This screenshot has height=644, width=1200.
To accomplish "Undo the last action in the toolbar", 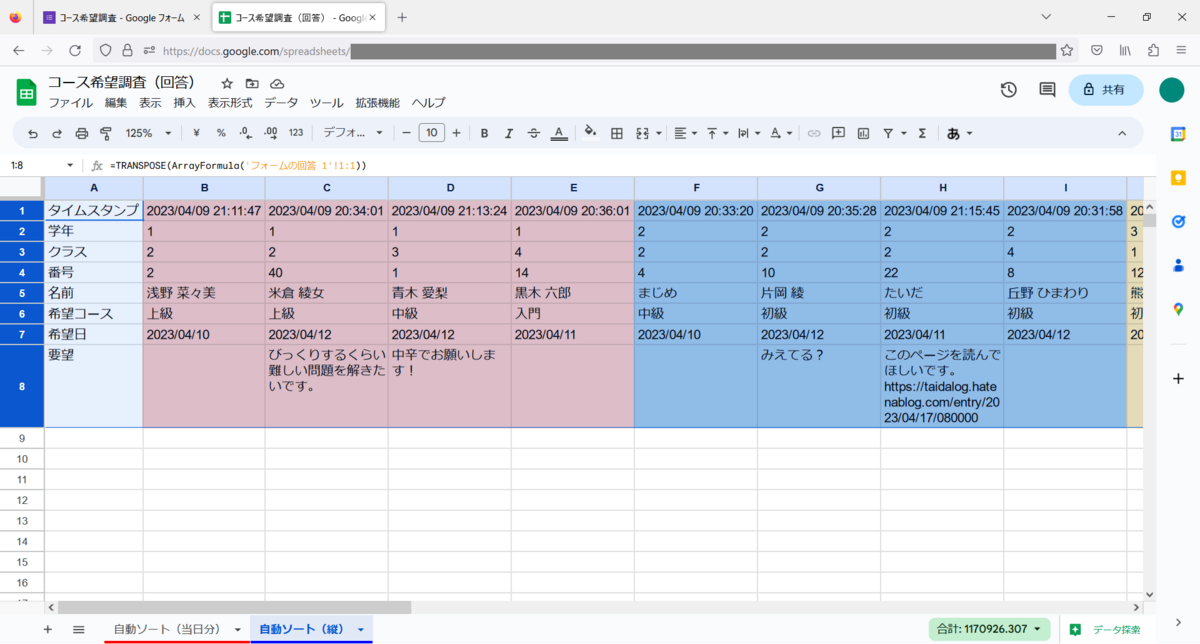I will [x=33, y=133].
